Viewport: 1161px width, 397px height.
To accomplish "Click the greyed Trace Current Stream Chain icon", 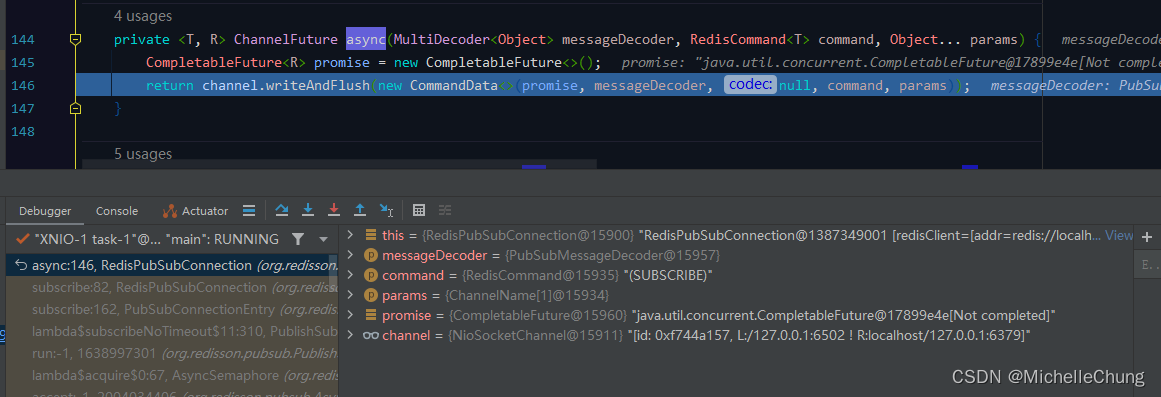I will (444, 210).
